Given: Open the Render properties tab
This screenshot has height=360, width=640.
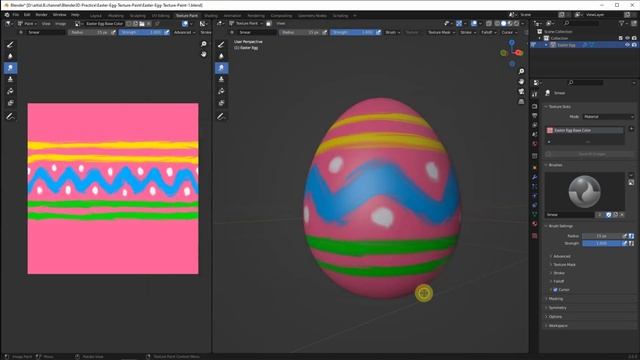Looking at the screenshot, I should coord(535,107).
